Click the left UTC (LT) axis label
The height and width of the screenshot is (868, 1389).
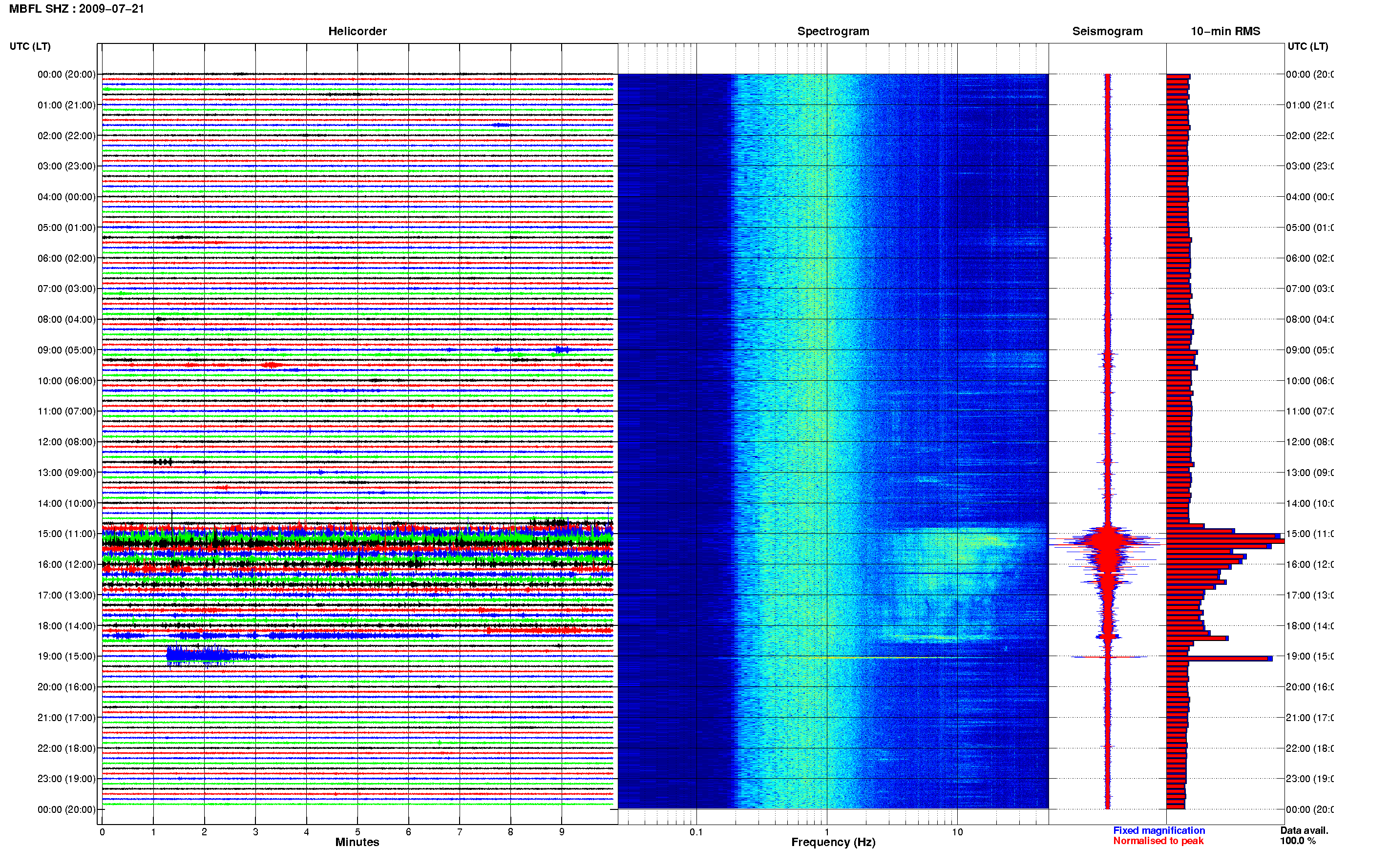click(30, 46)
